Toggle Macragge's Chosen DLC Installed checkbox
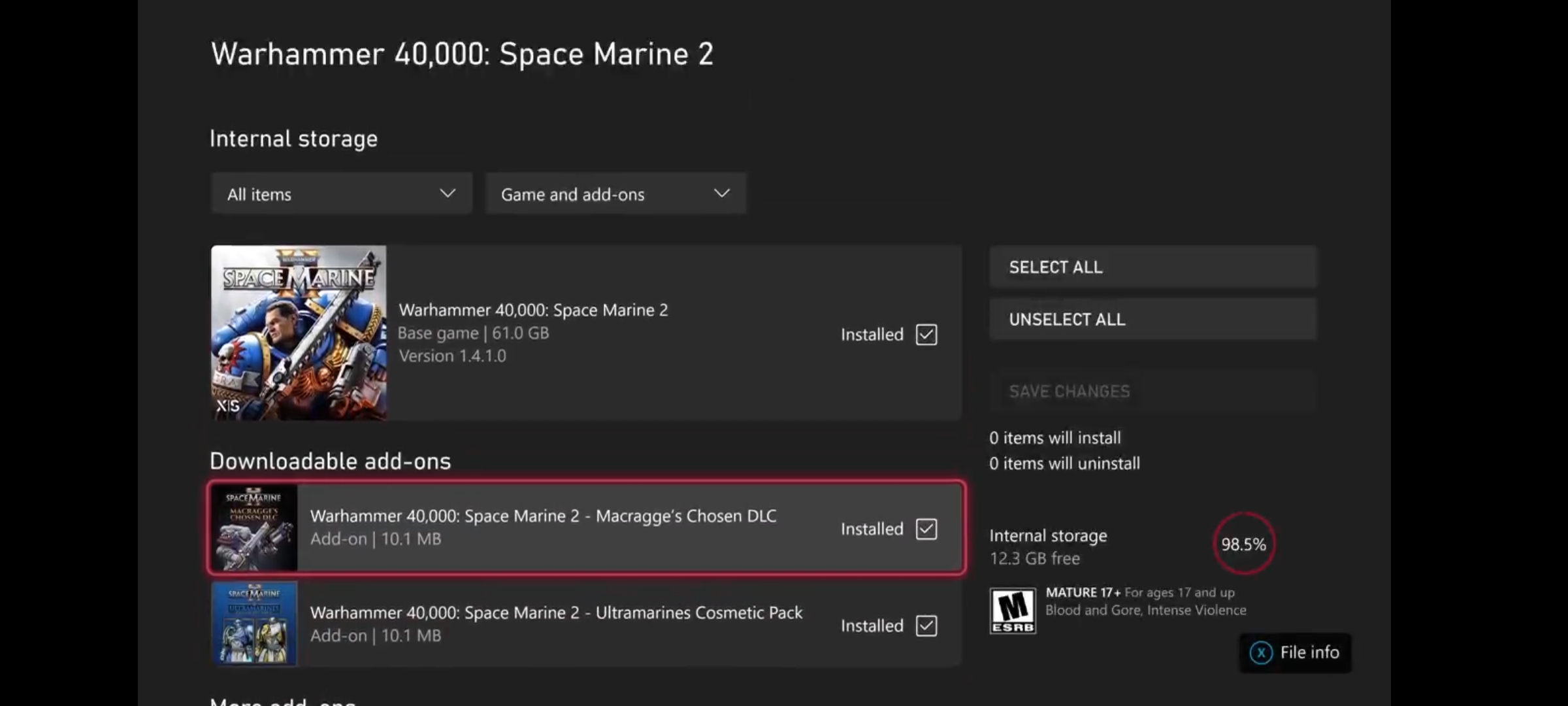Viewport: 1568px width, 706px height. point(926,529)
